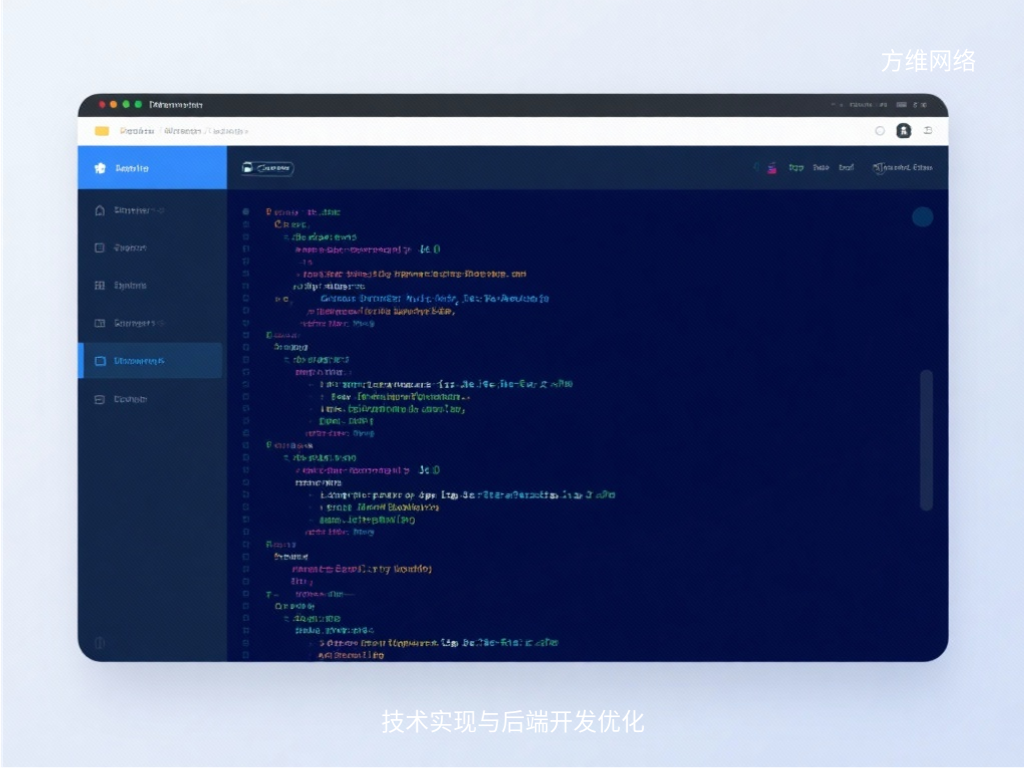This screenshot has width=1024, height=768.
Task: Click the circular icon at the sidebar bottom
Action: [x=99, y=643]
